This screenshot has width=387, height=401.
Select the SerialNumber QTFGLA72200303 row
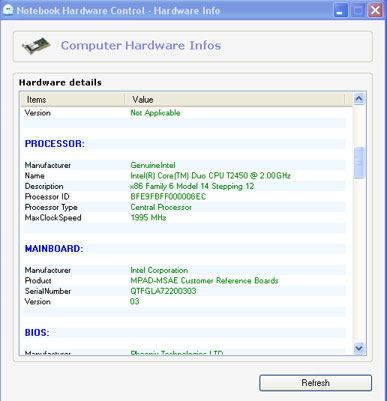coord(184,291)
